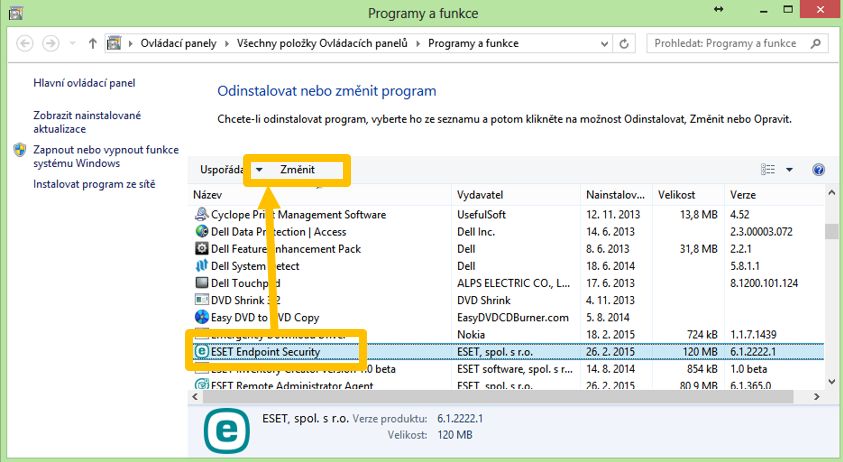Open Zobrazit nainstalované aktualizace link
The height and width of the screenshot is (462, 843).
tap(87, 122)
